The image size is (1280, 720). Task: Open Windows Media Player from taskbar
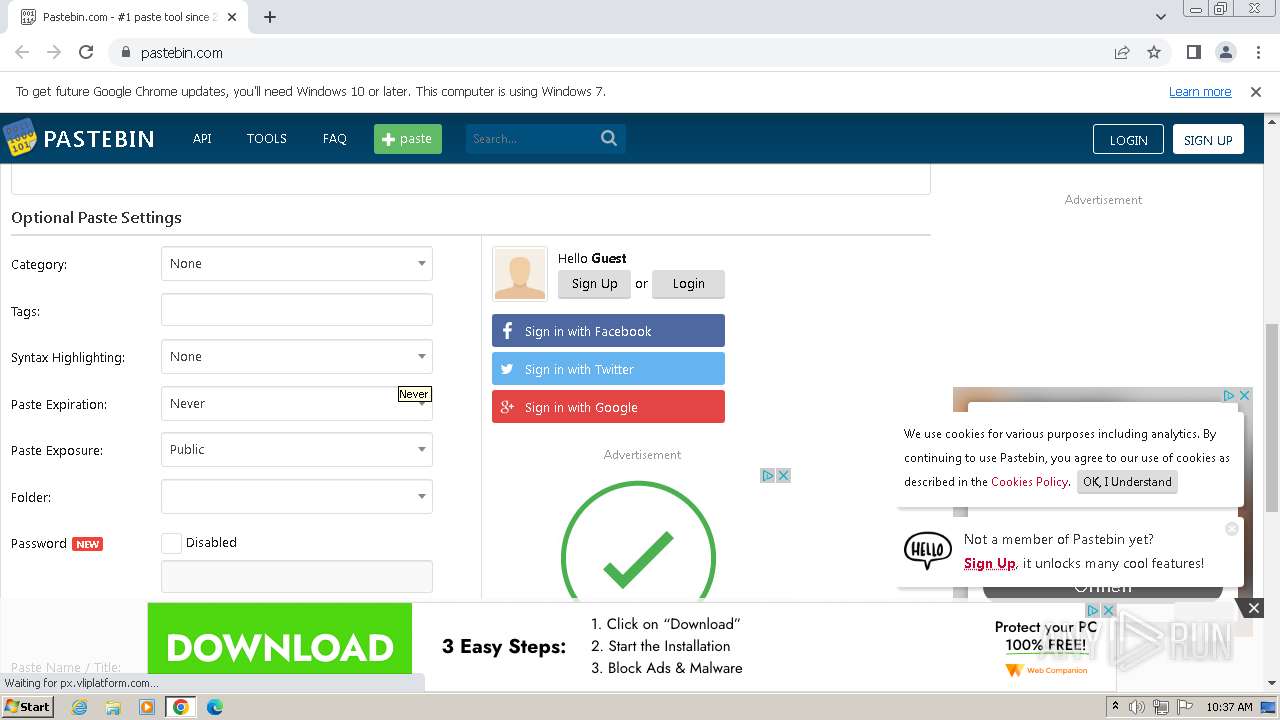click(x=147, y=707)
